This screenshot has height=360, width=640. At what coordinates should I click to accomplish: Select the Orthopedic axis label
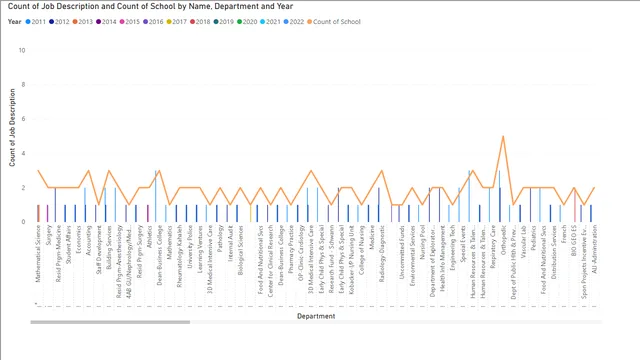[503, 240]
